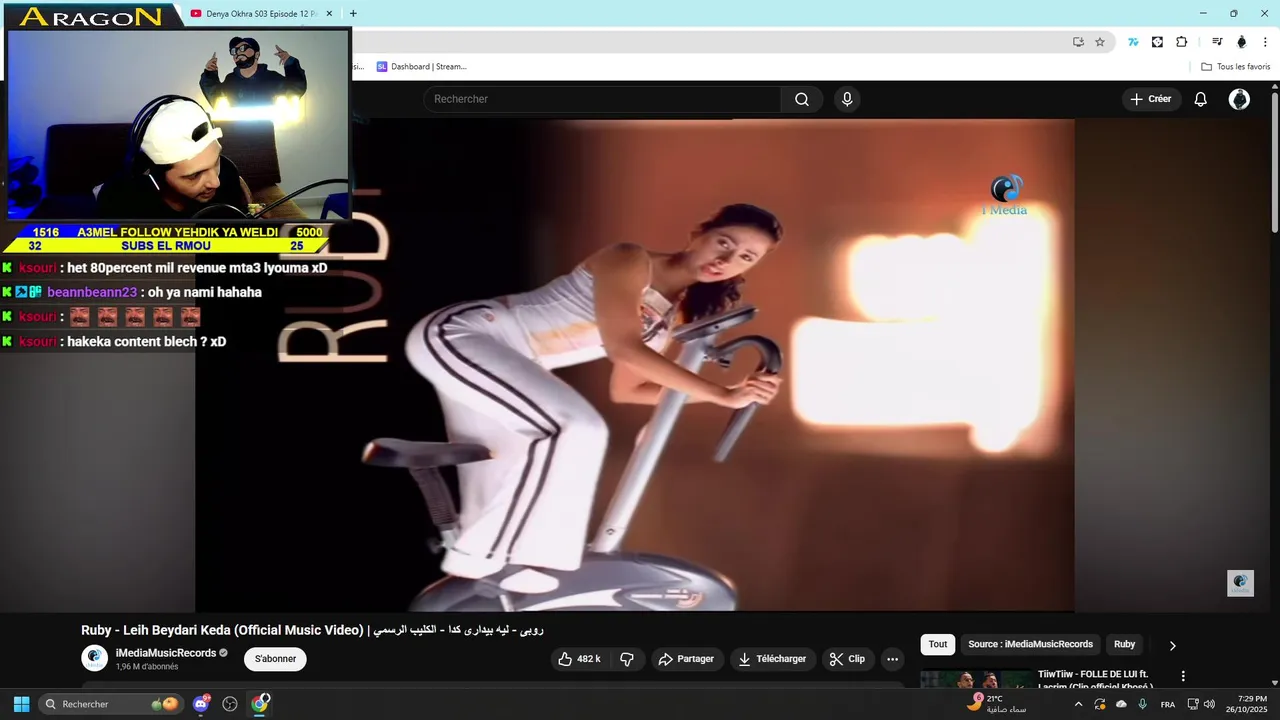Image resolution: width=1280 pixels, height=720 pixels.
Task: Open media controls playlist icon
Action: click(1217, 42)
